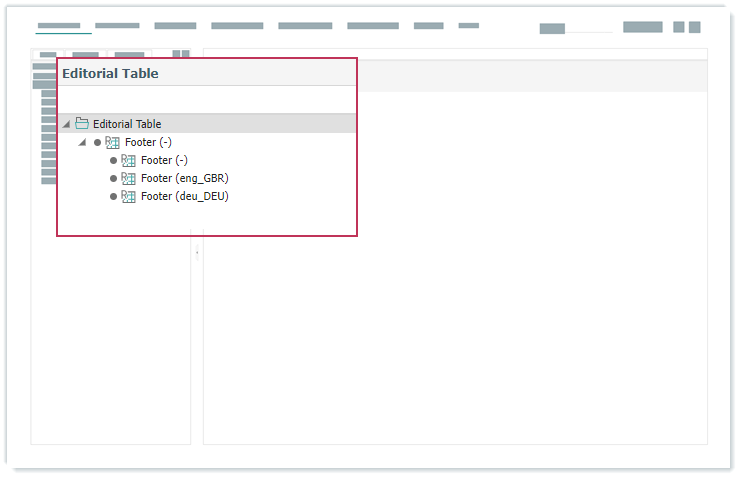Select the child Footer (-) tree entry
This screenshot has width=740, height=478.
pyautogui.click(x=164, y=161)
